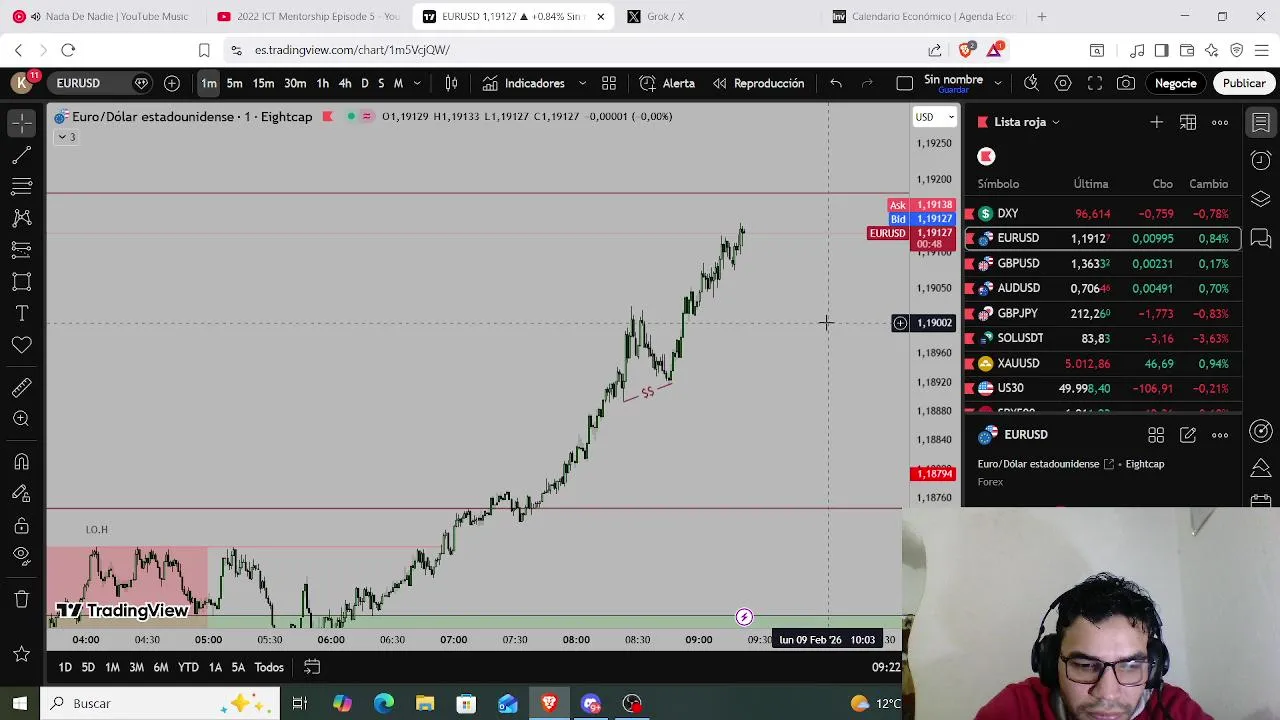This screenshot has height=720, width=1280.
Task: Click the trash icon to remove drawings
Action: click(21, 599)
